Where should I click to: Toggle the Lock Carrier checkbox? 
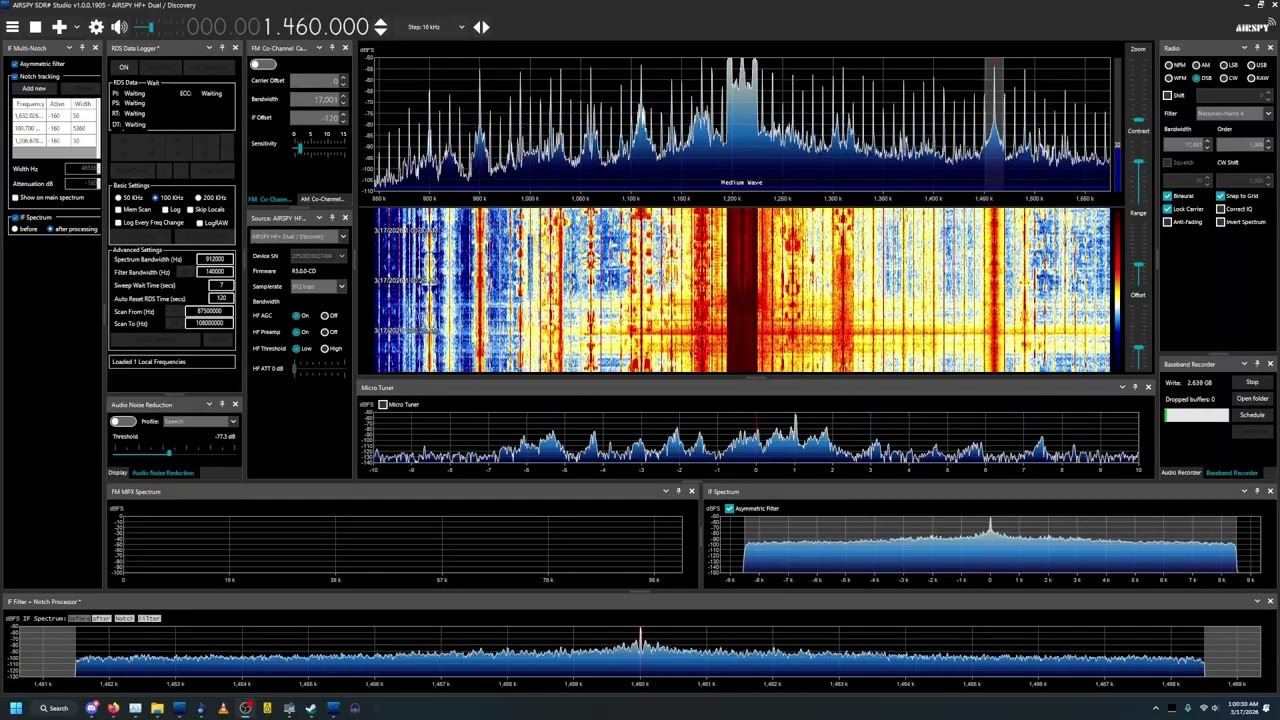pyautogui.click(x=1167, y=209)
